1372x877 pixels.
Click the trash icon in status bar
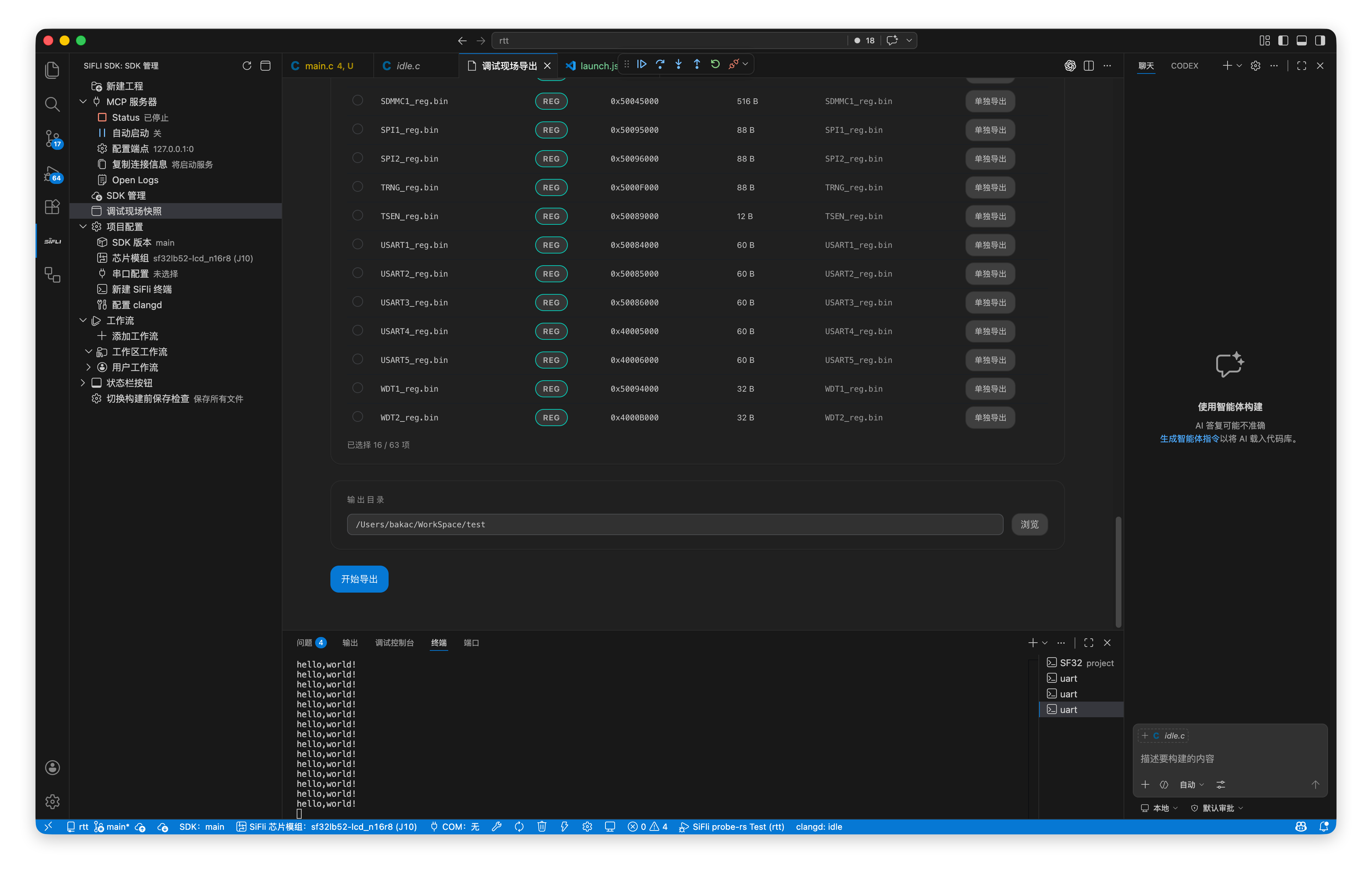pyautogui.click(x=541, y=827)
